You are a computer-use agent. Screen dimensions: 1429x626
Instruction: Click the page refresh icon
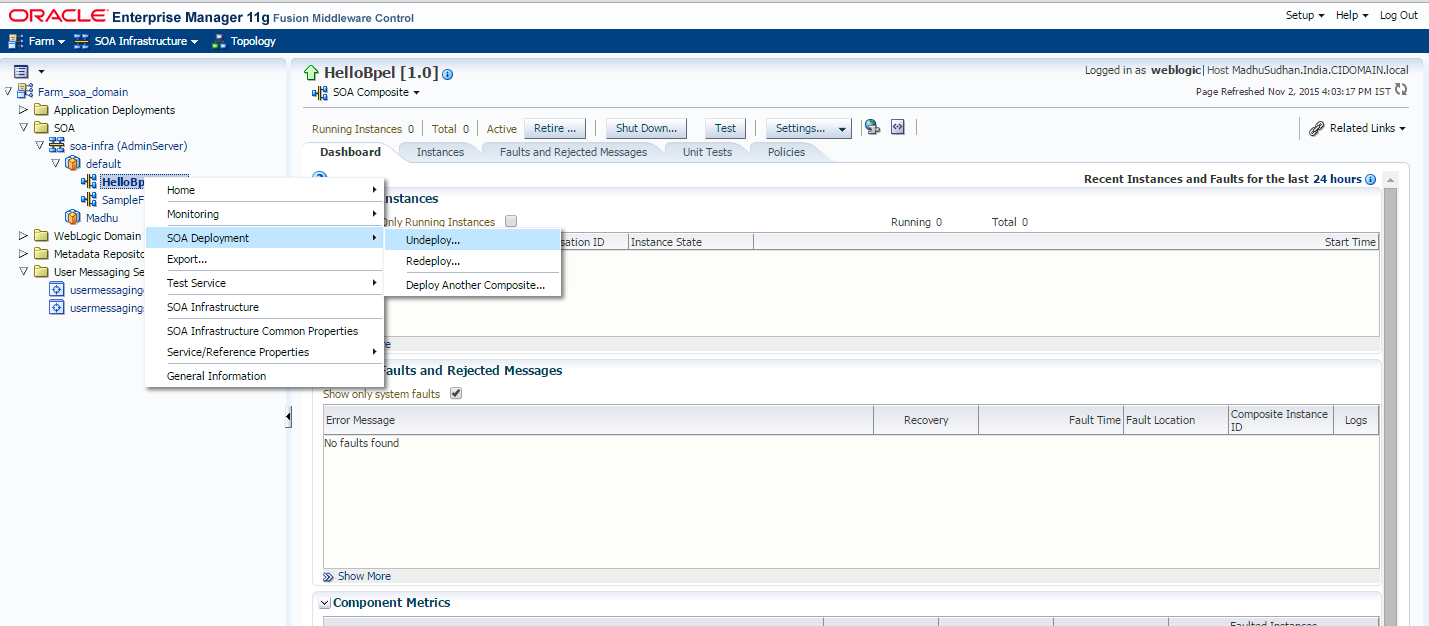point(1401,90)
